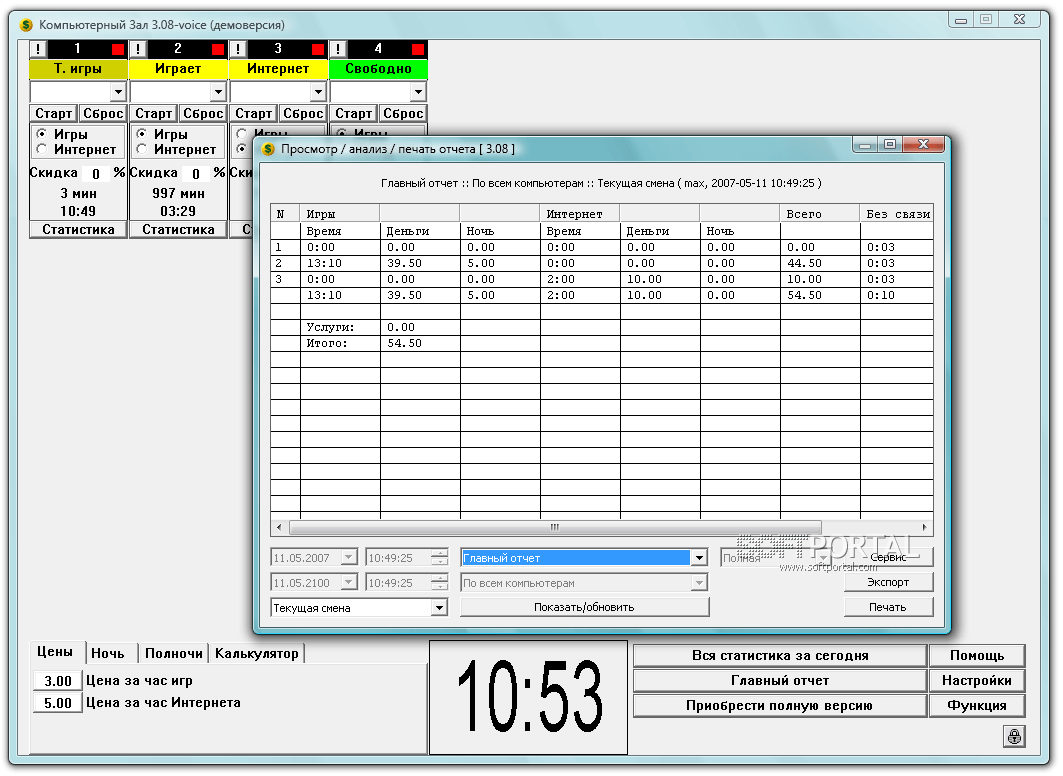Select Игры radio button for computer 2
The image size is (1063, 776).
click(x=141, y=134)
